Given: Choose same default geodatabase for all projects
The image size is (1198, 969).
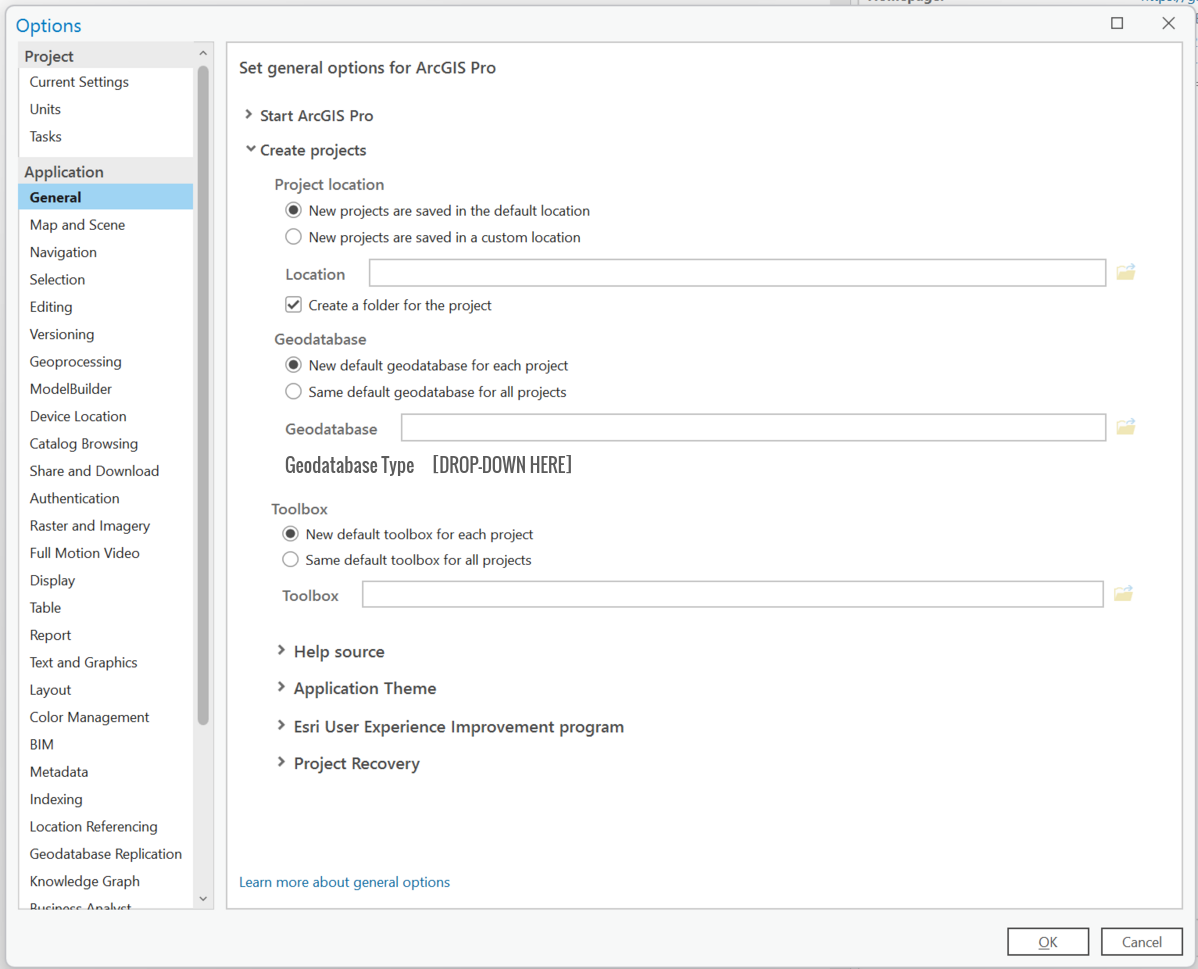Looking at the screenshot, I should [x=293, y=391].
